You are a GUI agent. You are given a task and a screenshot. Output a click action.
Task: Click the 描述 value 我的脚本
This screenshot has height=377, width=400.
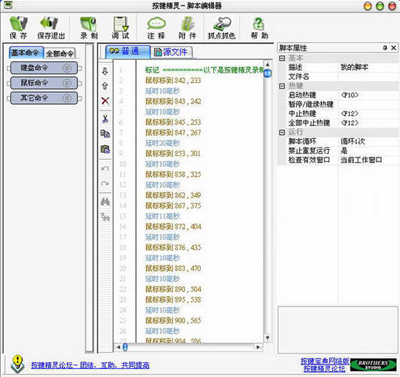354,67
